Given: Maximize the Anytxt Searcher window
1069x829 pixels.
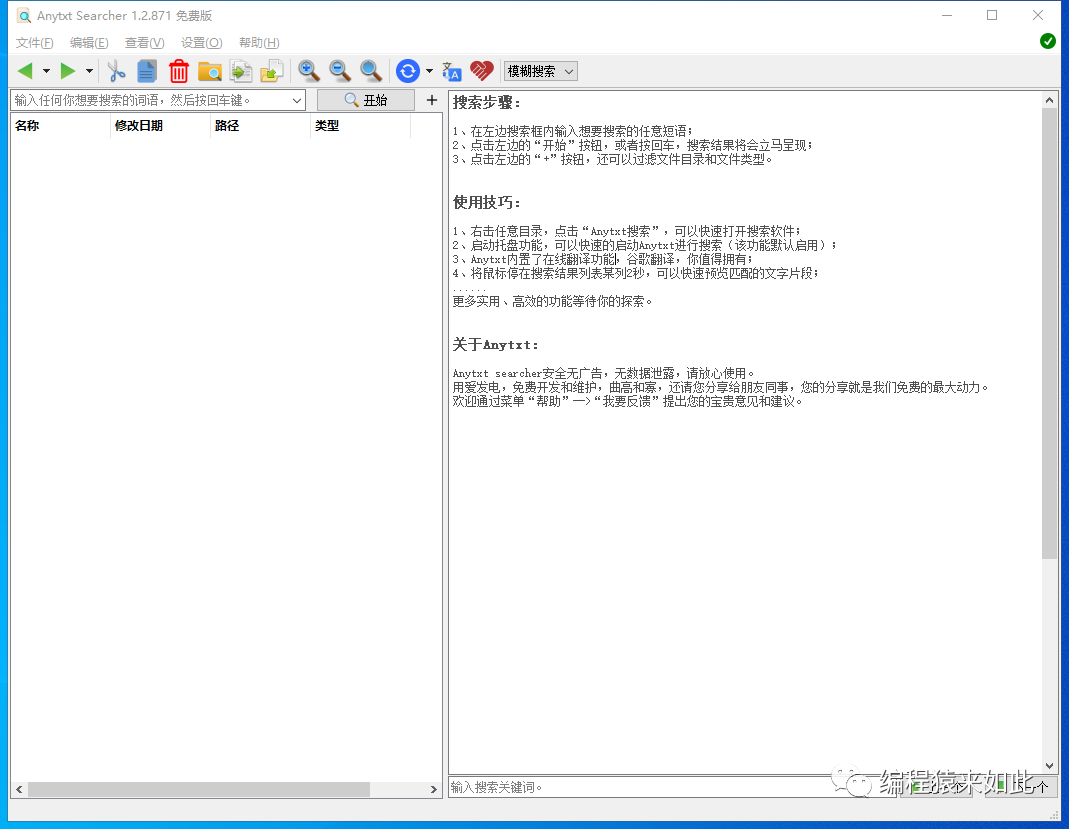Looking at the screenshot, I should coord(992,15).
